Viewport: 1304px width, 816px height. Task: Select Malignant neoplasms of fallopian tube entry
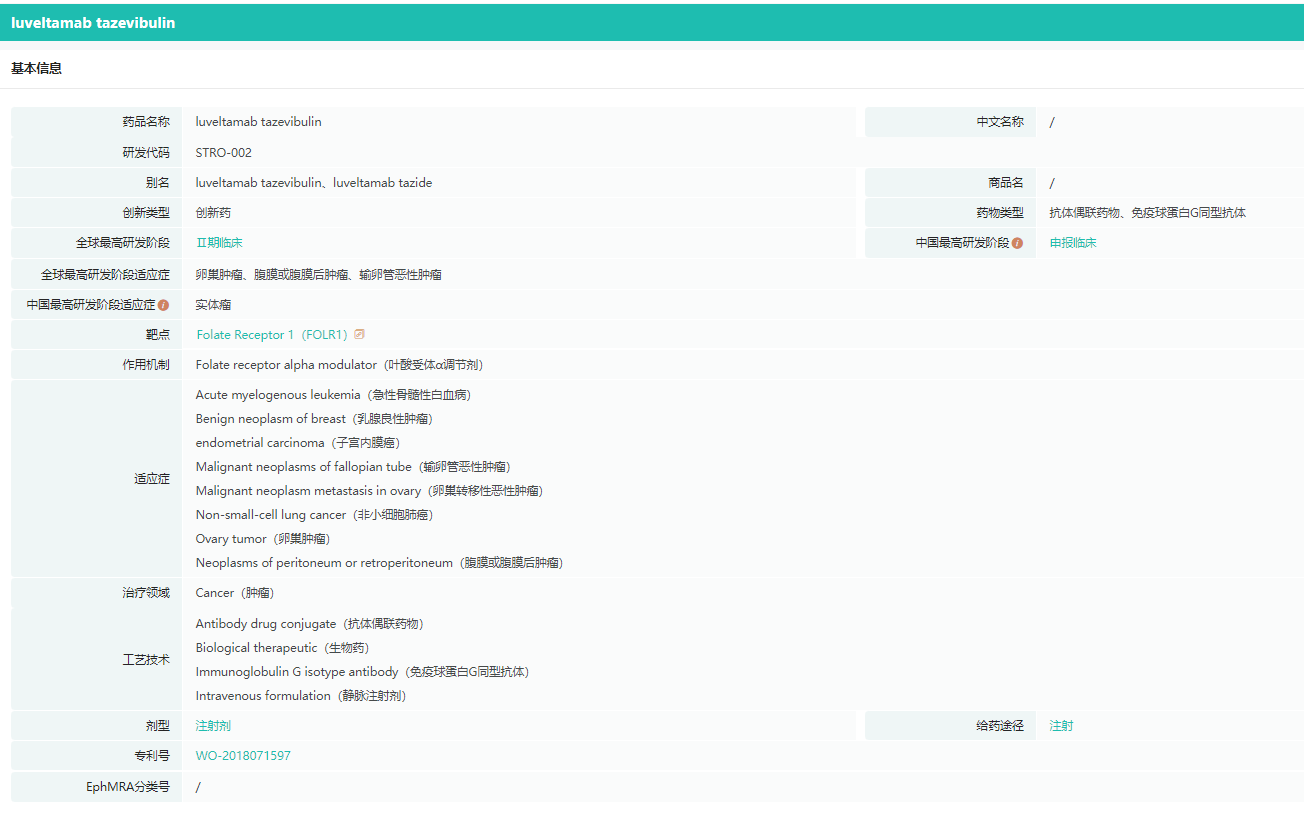click(x=353, y=467)
